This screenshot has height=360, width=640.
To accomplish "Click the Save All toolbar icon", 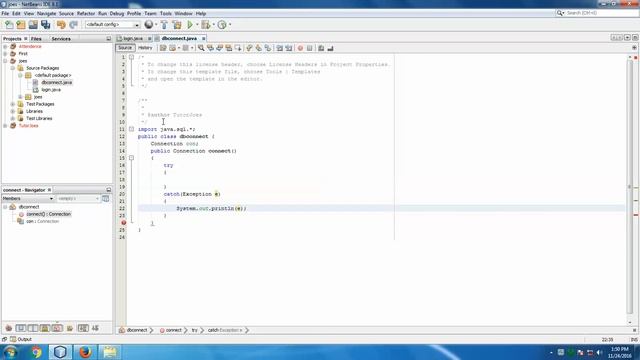I will [45, 25].
